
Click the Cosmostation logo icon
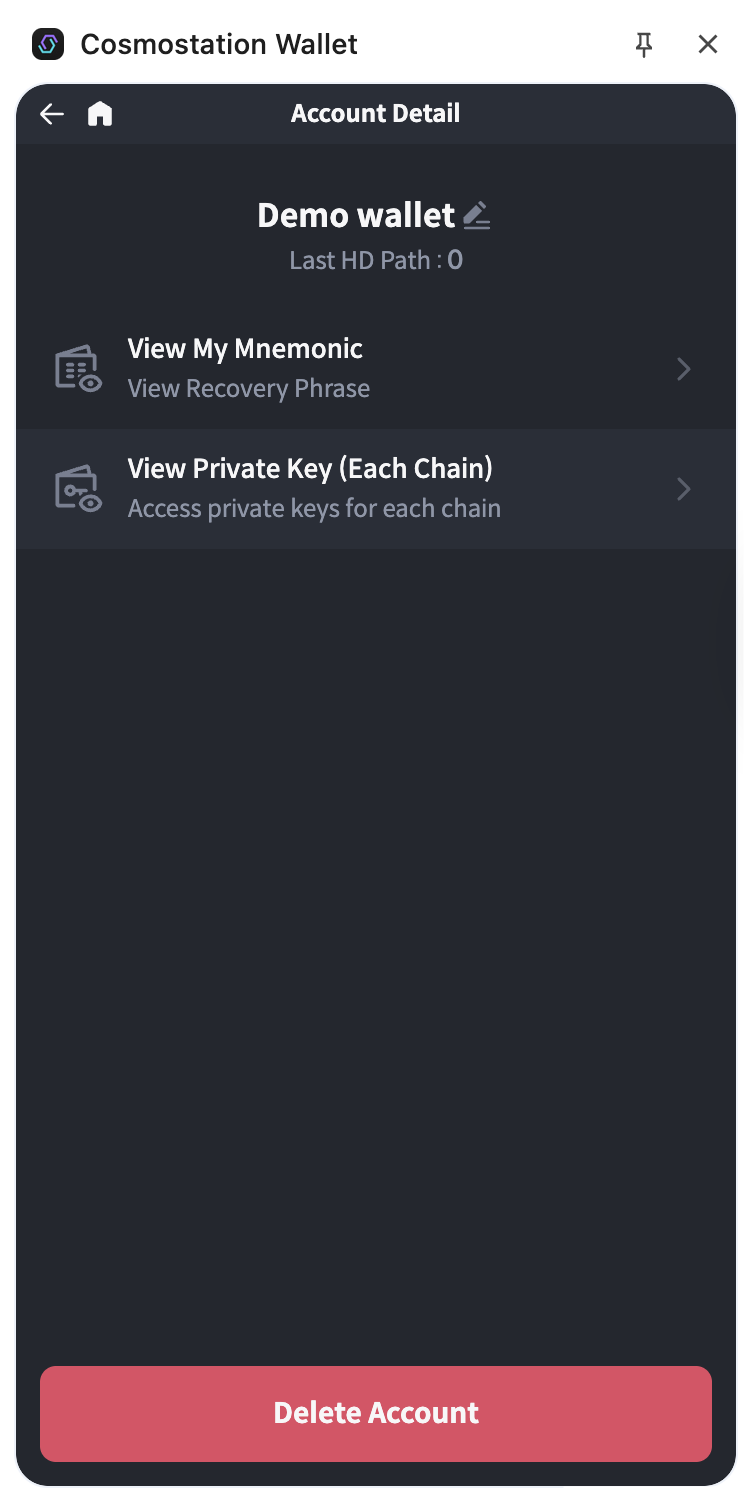click(48, 44)
